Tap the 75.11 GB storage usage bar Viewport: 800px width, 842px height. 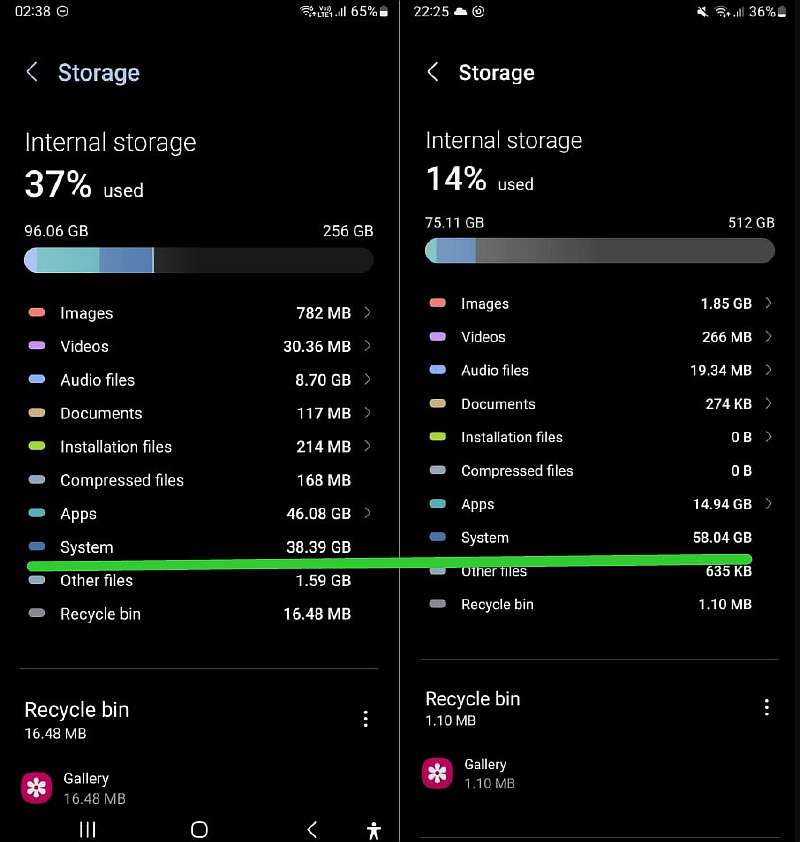(x=599, y=250)
